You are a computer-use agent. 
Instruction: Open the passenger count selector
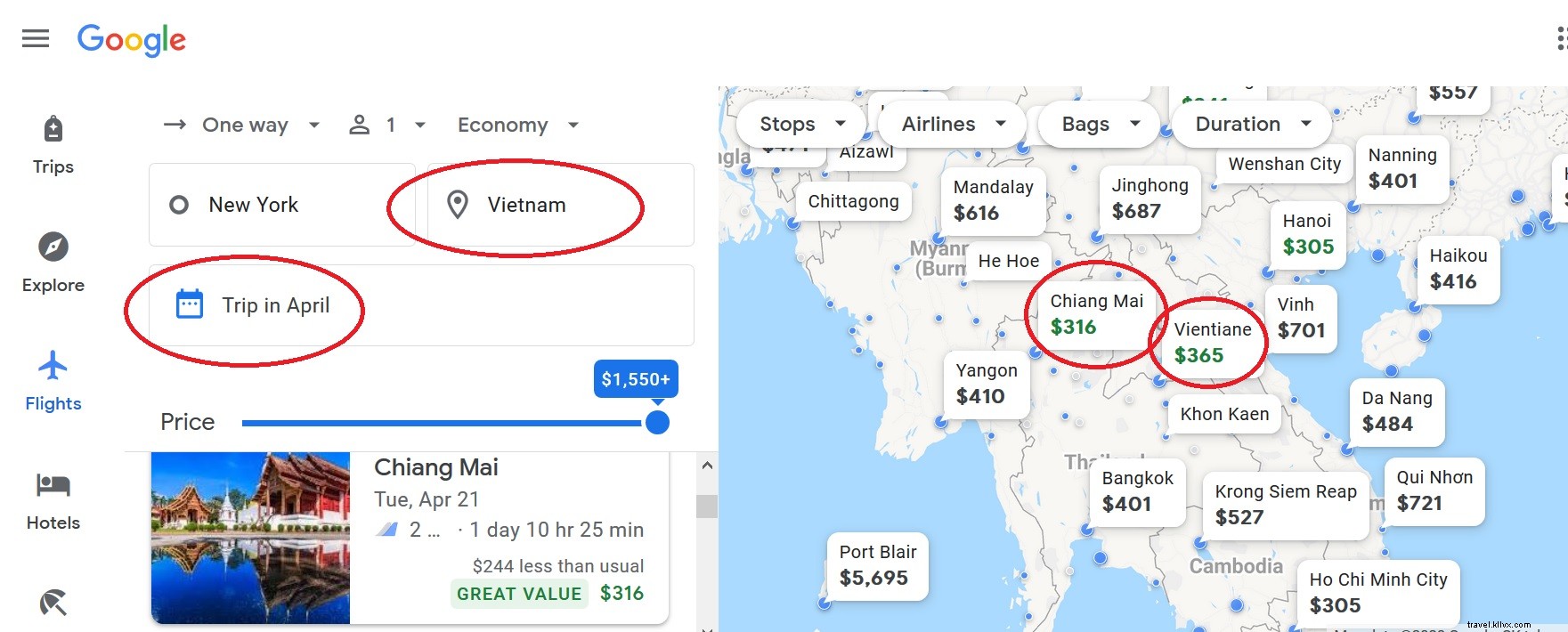[x=386, y=125]
